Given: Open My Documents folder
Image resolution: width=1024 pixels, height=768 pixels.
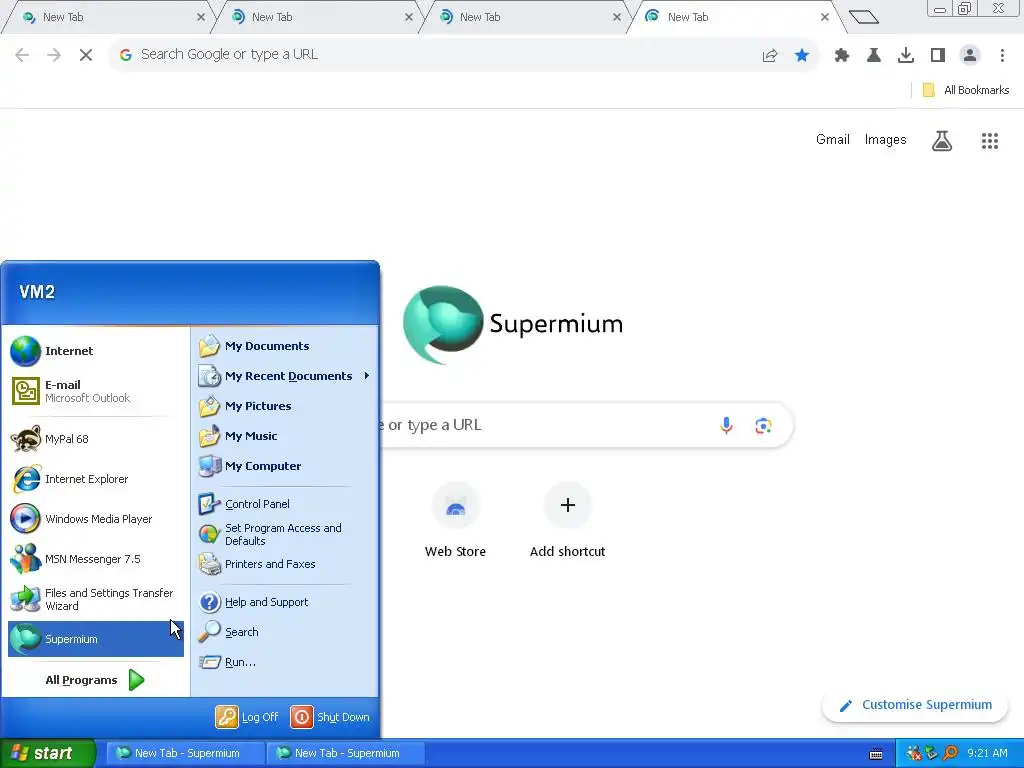Looking at the screenshot, I should tap(284, 346).
